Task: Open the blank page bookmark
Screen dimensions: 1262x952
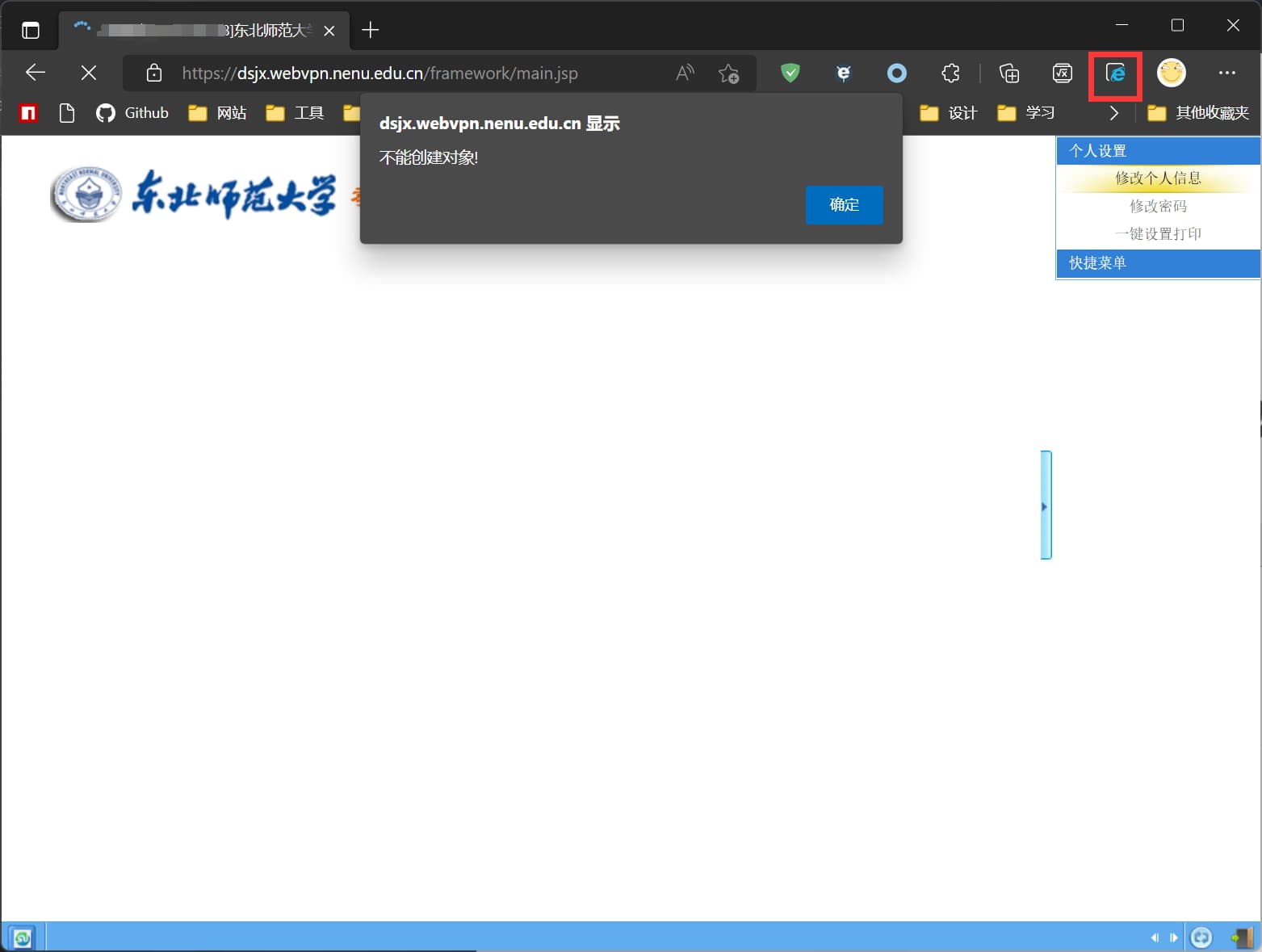Action: [x=67, y=113]
